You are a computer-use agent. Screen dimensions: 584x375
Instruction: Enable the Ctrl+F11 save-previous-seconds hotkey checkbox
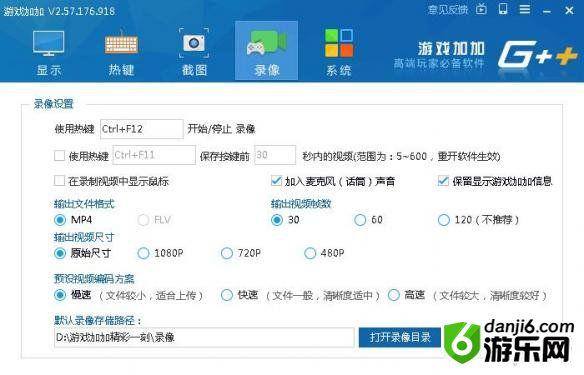(x=60, y=155)
